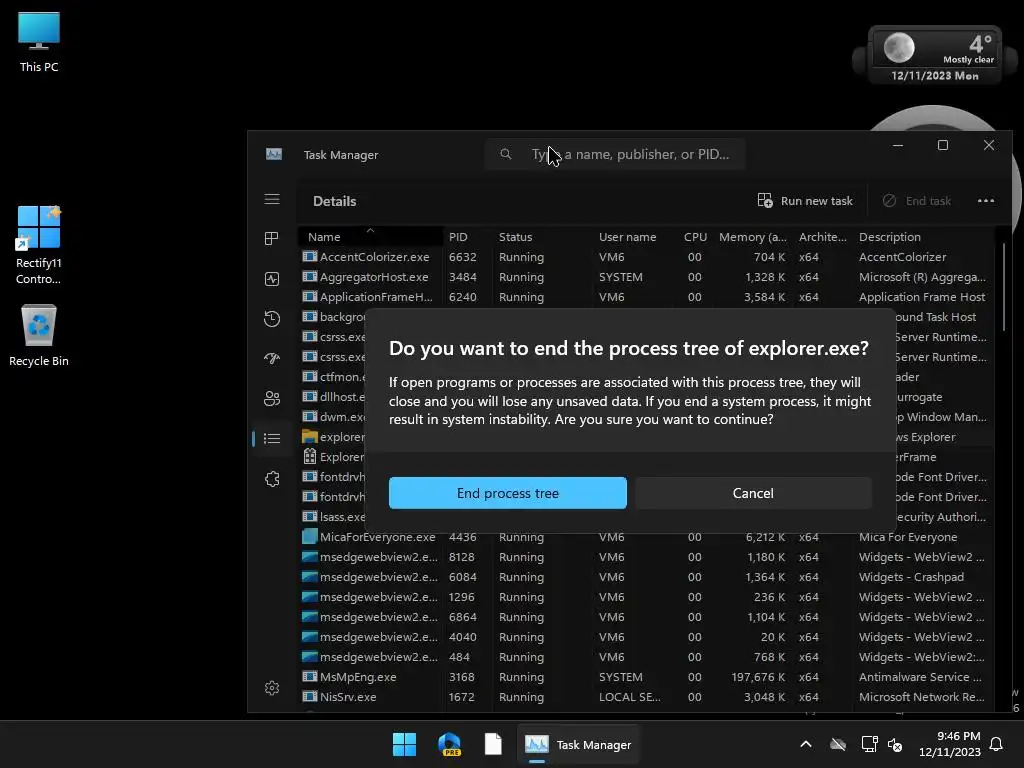Image resolution: width=1024 pixels, height=768 pixels.
Task: Select the Details page icon in sidebar
Action: tap(272, 438)
